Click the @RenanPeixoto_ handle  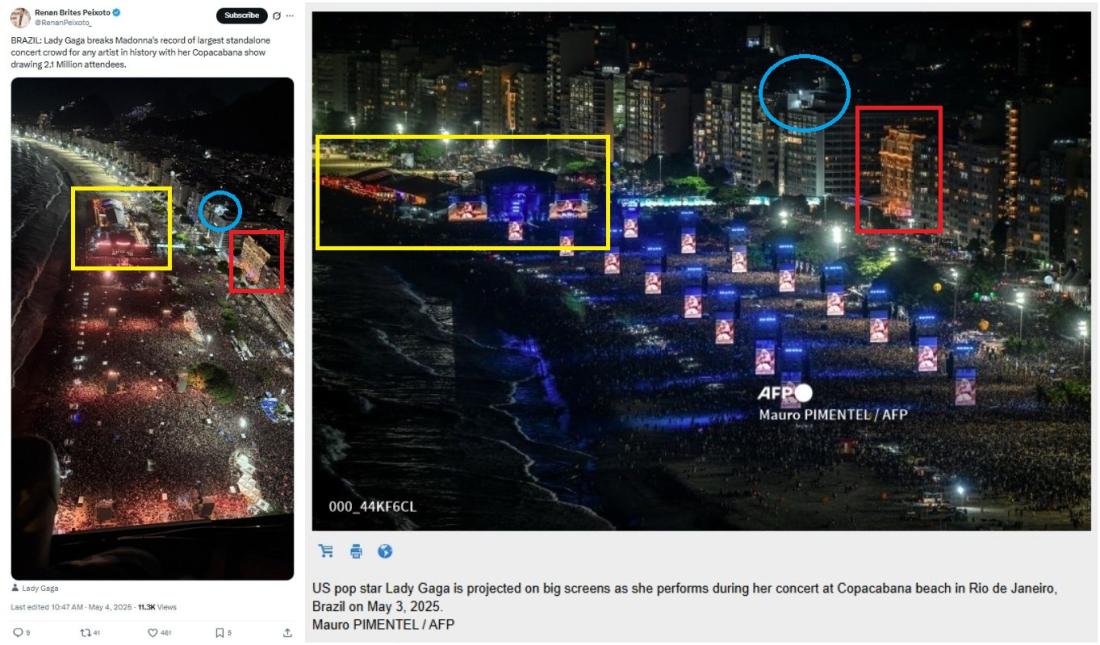[x=62, y=22]
